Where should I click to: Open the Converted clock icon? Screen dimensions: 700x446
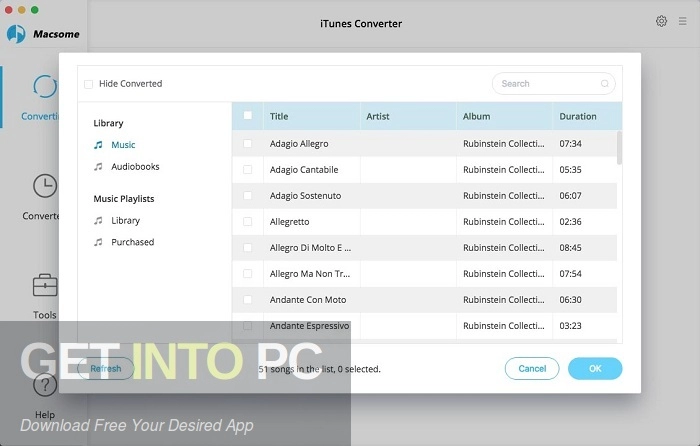(x=45, y=186)
